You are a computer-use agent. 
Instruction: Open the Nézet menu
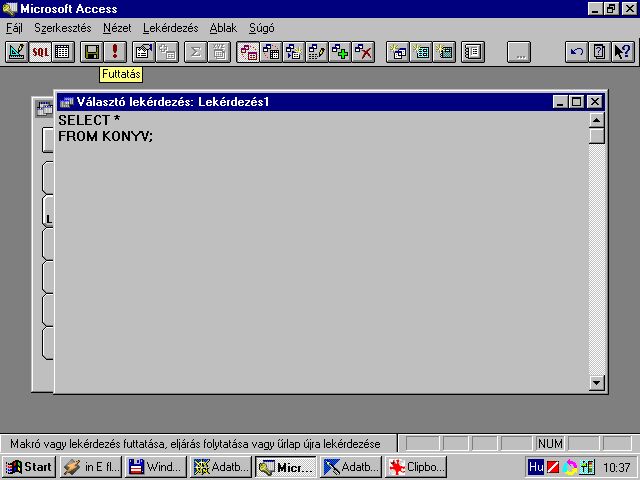click(117, 28)
